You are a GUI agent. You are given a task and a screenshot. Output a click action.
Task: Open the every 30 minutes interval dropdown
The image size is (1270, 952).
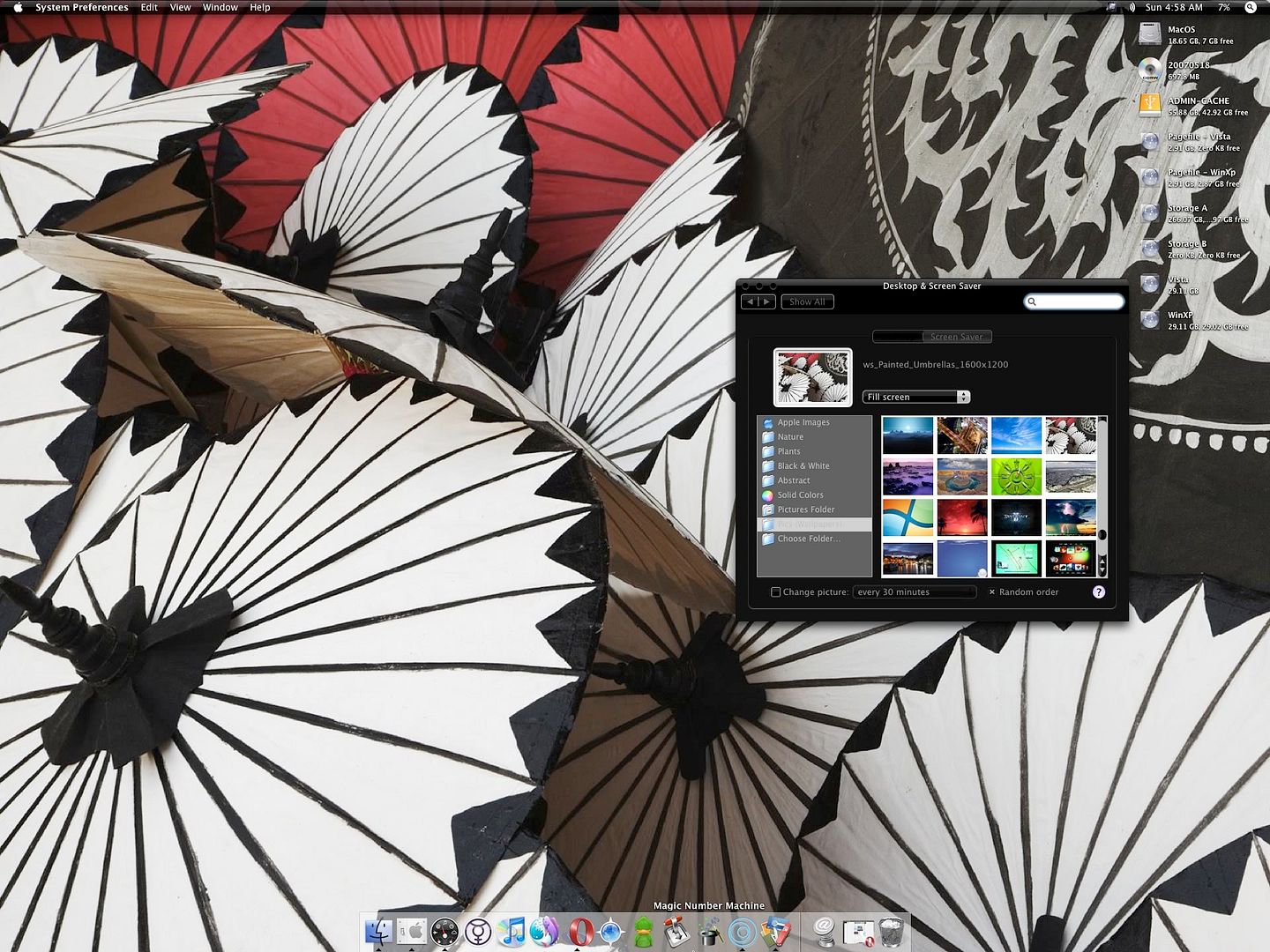[915, 592]
